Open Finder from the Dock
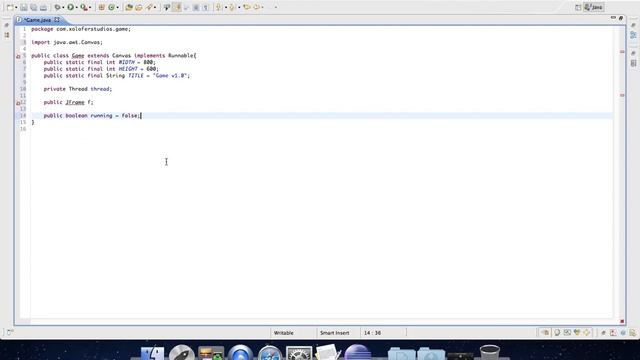 (152, 353)
